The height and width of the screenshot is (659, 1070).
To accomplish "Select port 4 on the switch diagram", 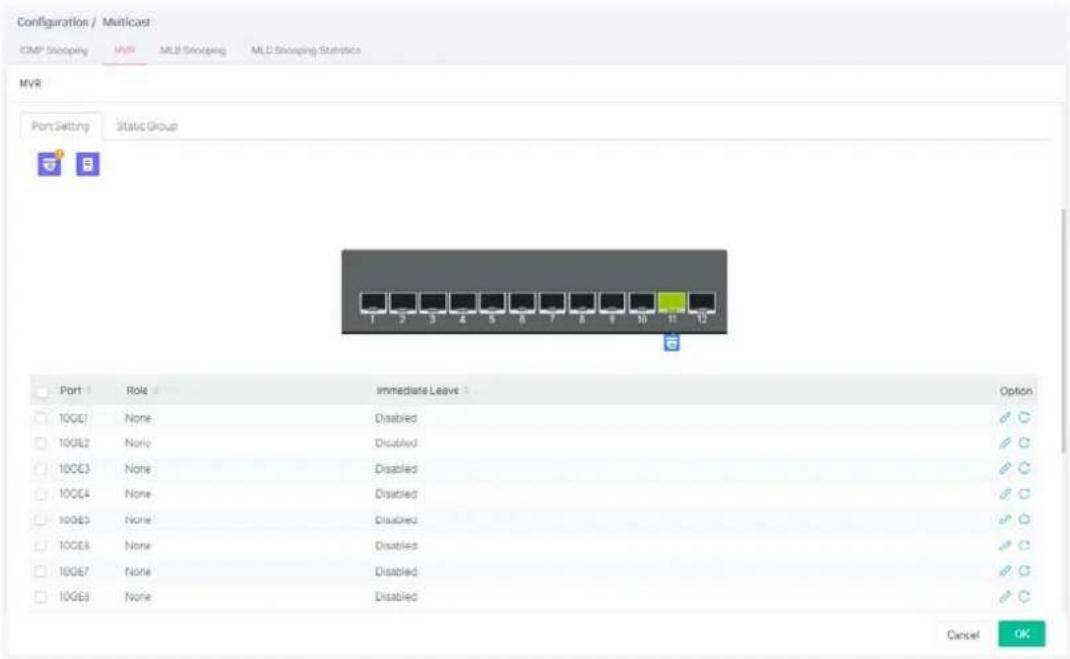I will tap(463, 302).
